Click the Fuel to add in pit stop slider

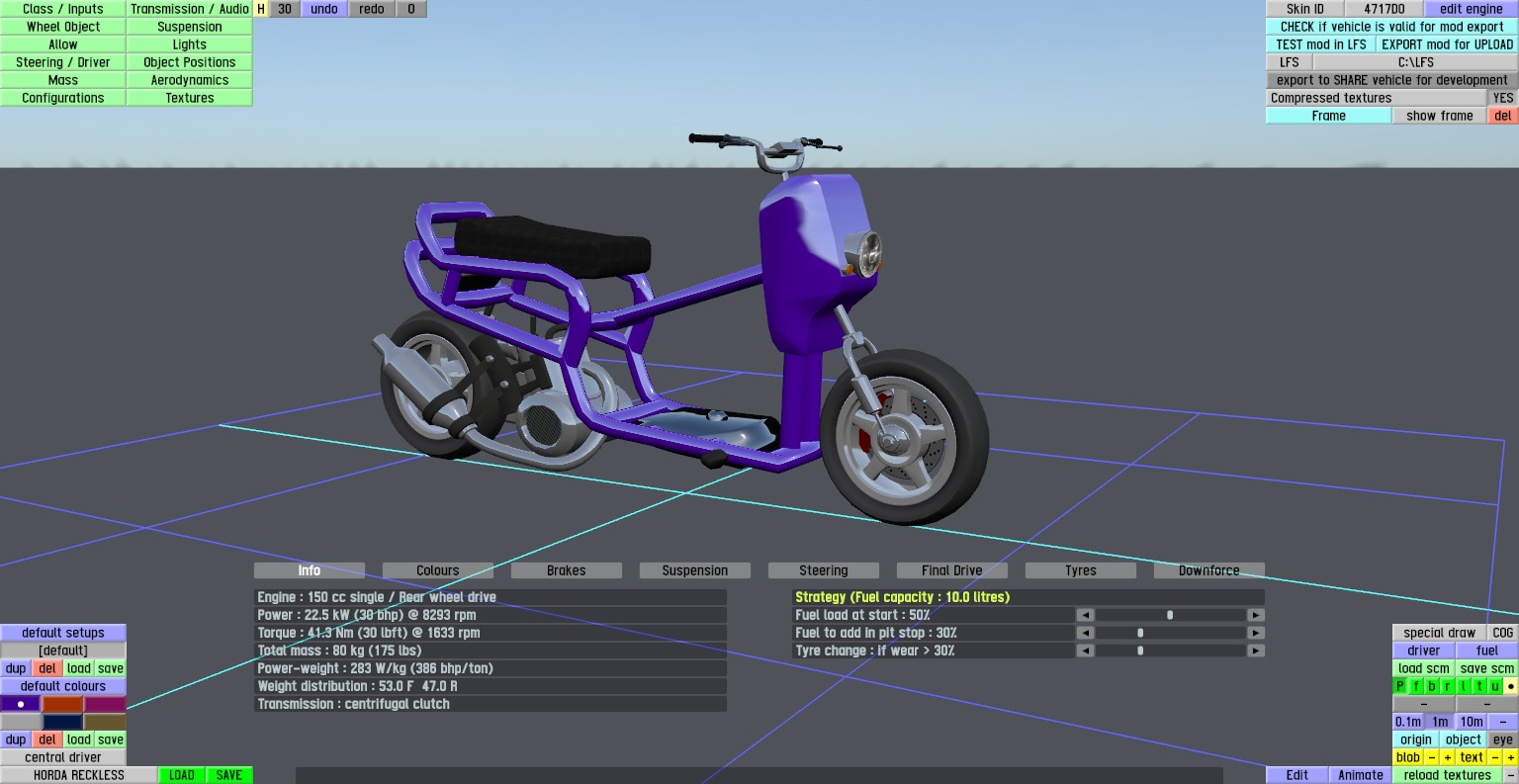[1171, 633]
